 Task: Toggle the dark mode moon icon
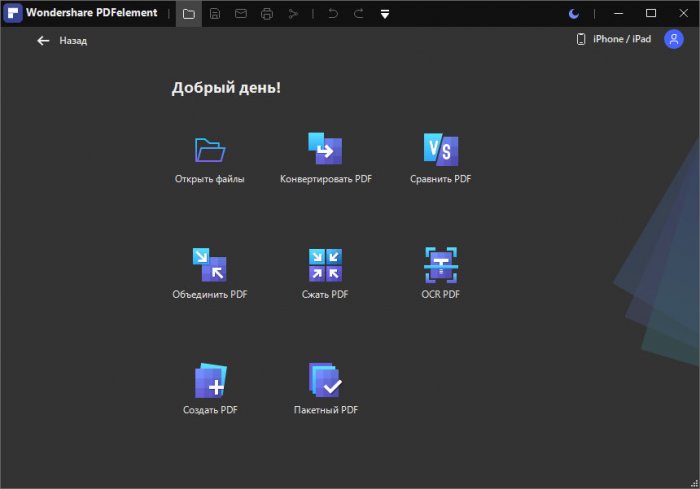pos(573,14)
